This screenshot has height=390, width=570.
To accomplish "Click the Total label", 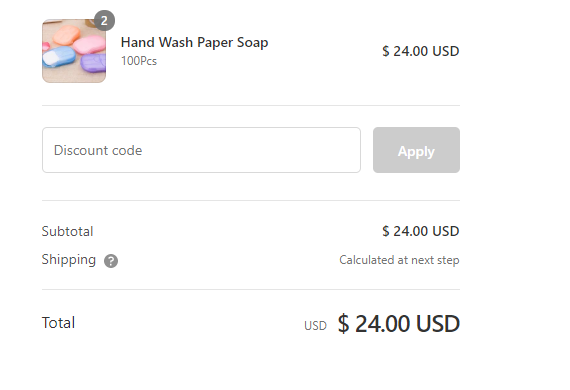I will (59, 323).
